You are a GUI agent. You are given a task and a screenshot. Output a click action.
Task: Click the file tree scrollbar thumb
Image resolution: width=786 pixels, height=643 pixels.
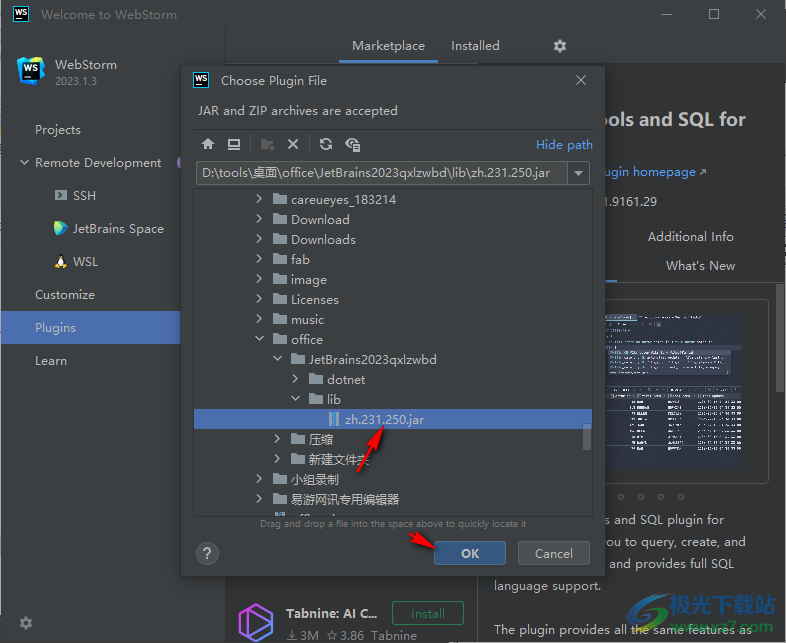coord(586,437)
